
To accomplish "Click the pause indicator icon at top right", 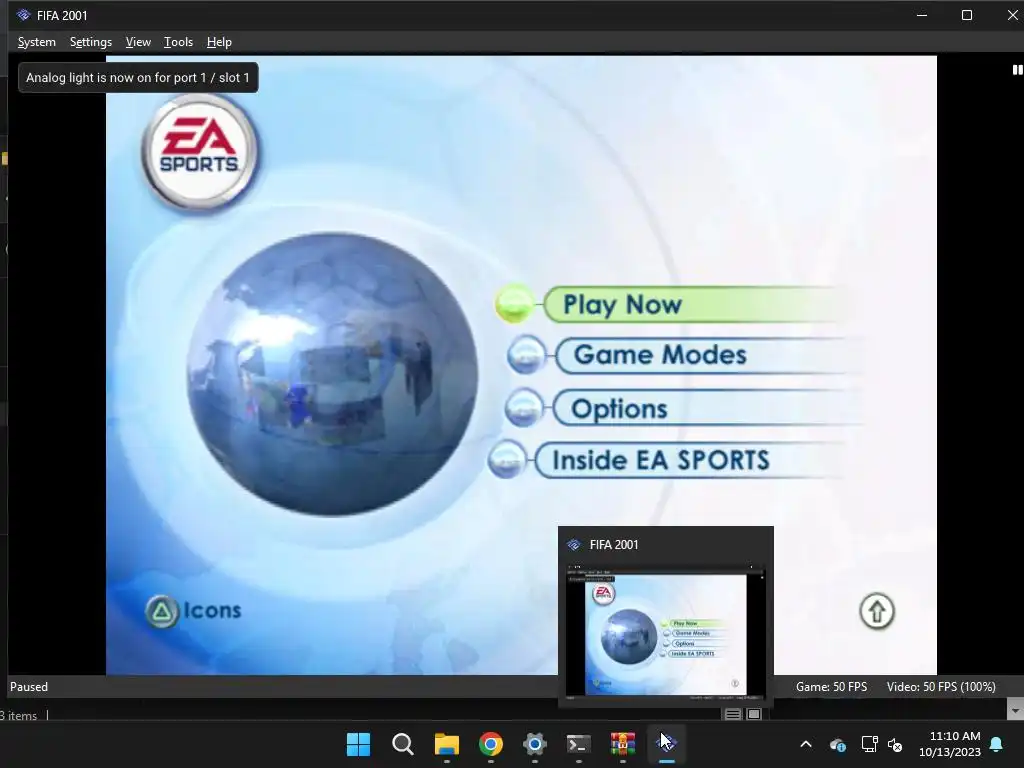I will [1017, 70].
